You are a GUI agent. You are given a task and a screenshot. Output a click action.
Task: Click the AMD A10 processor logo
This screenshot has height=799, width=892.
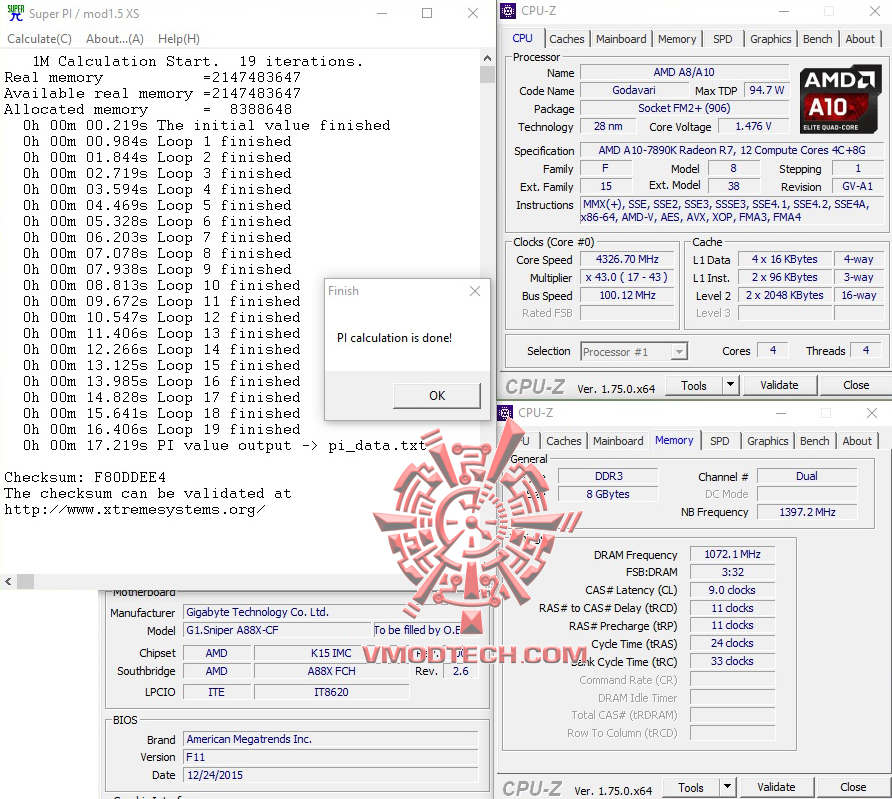tap(840, 101)
